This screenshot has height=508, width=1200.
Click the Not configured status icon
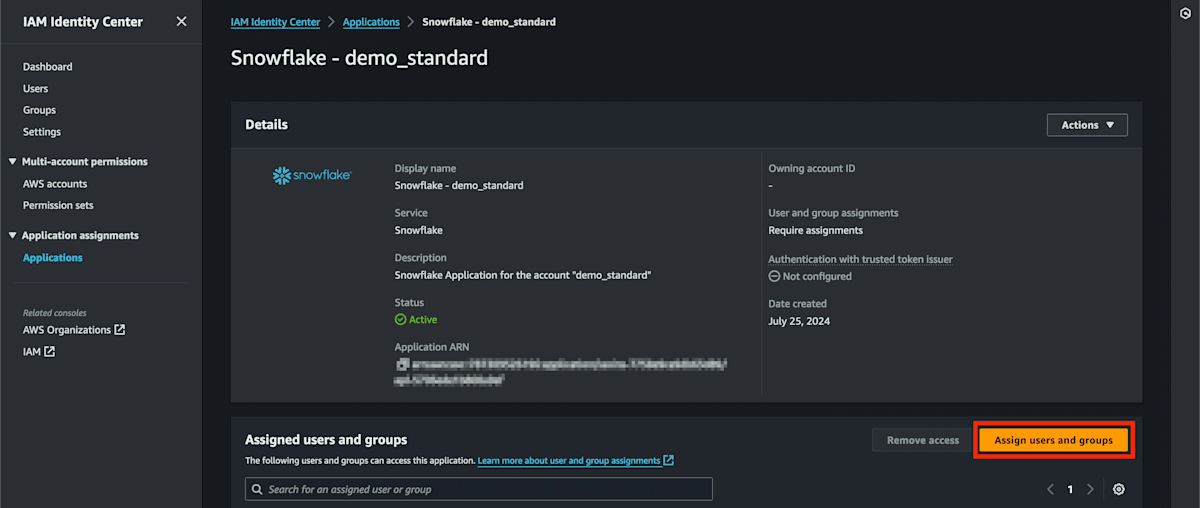(774, 276)
